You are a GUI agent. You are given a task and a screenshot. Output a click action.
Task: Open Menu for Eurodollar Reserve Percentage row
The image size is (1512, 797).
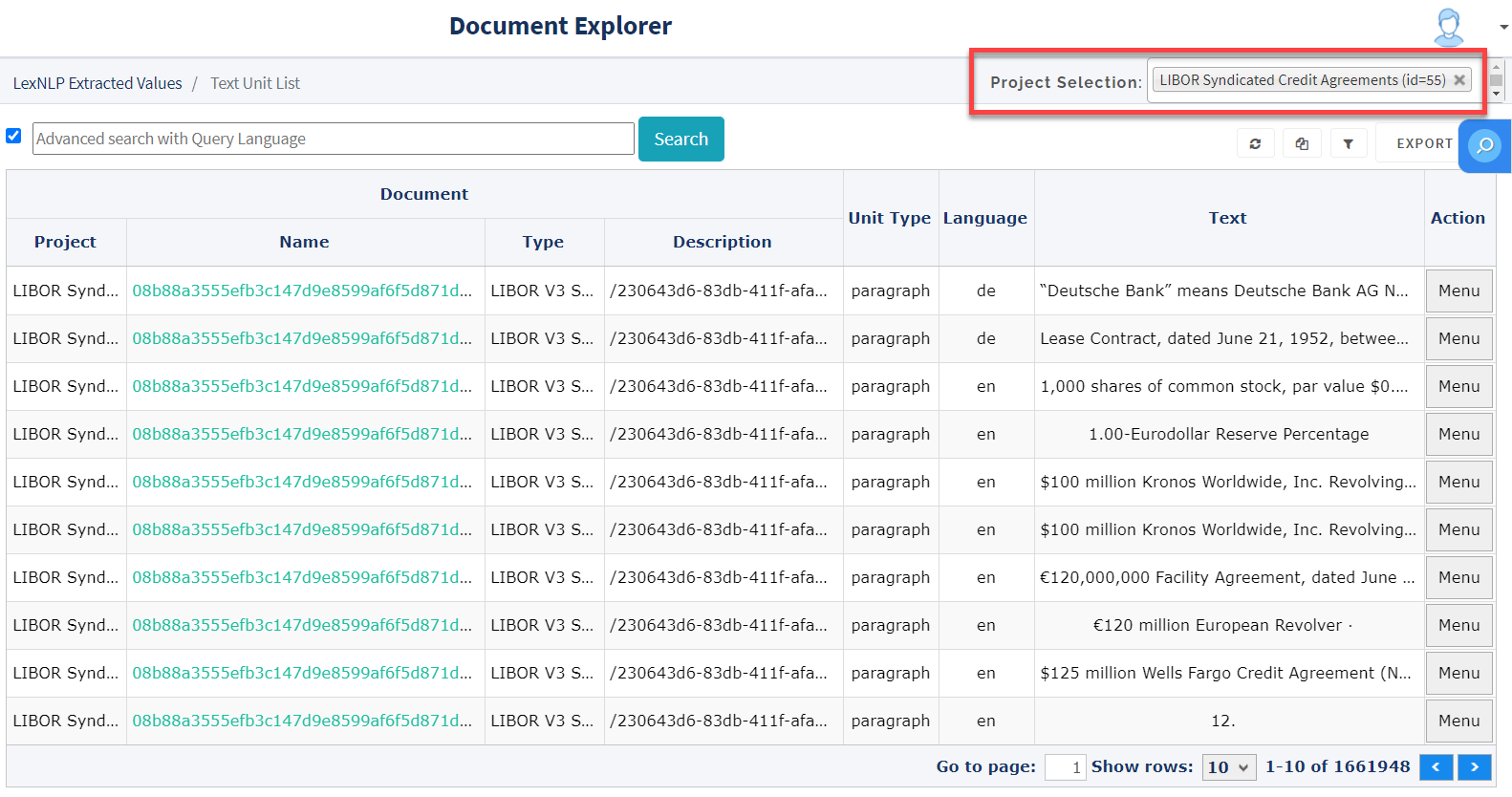click(x=1459, y=434)
